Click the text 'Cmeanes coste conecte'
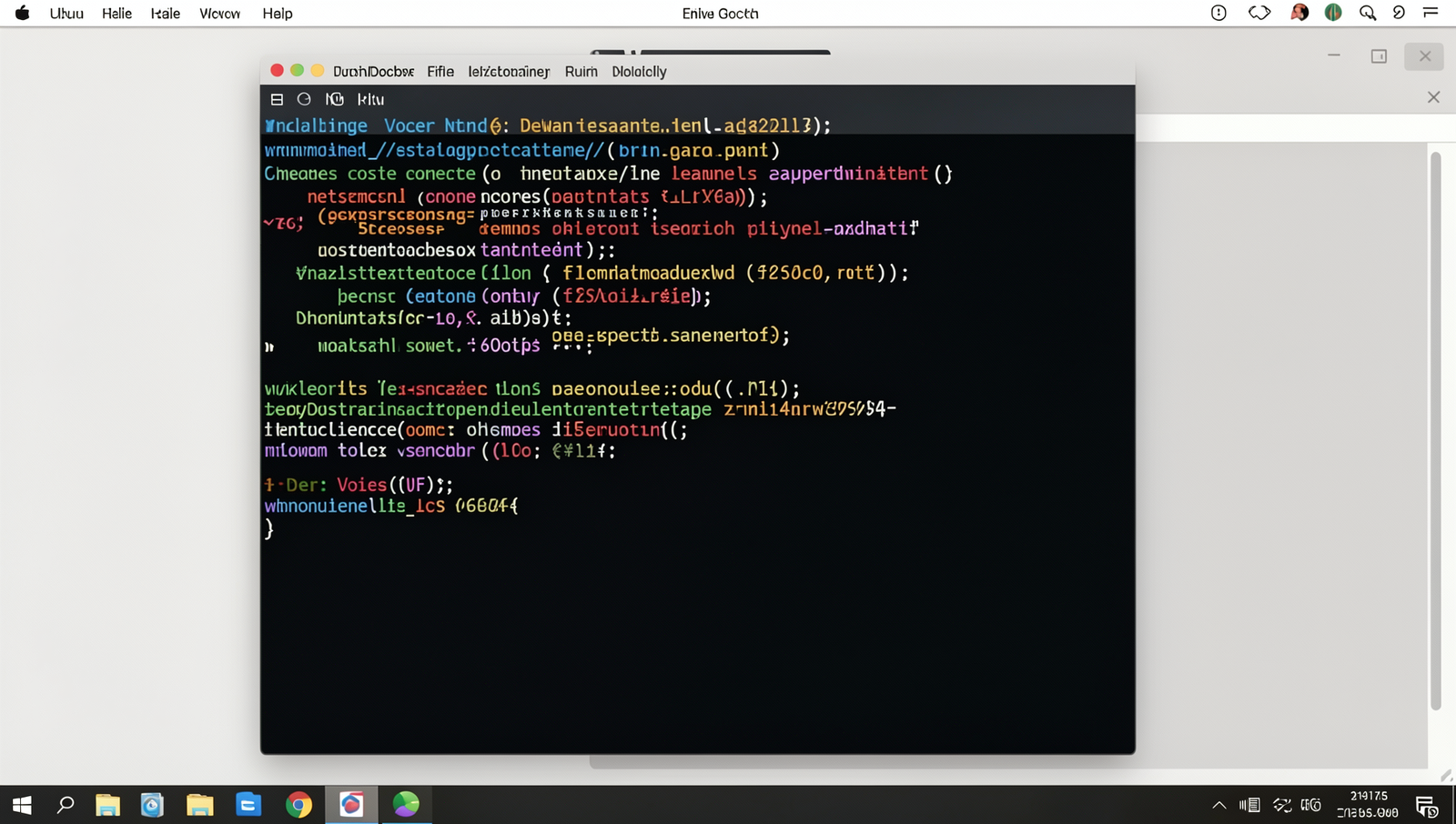1456x824 pixels. 369,174
